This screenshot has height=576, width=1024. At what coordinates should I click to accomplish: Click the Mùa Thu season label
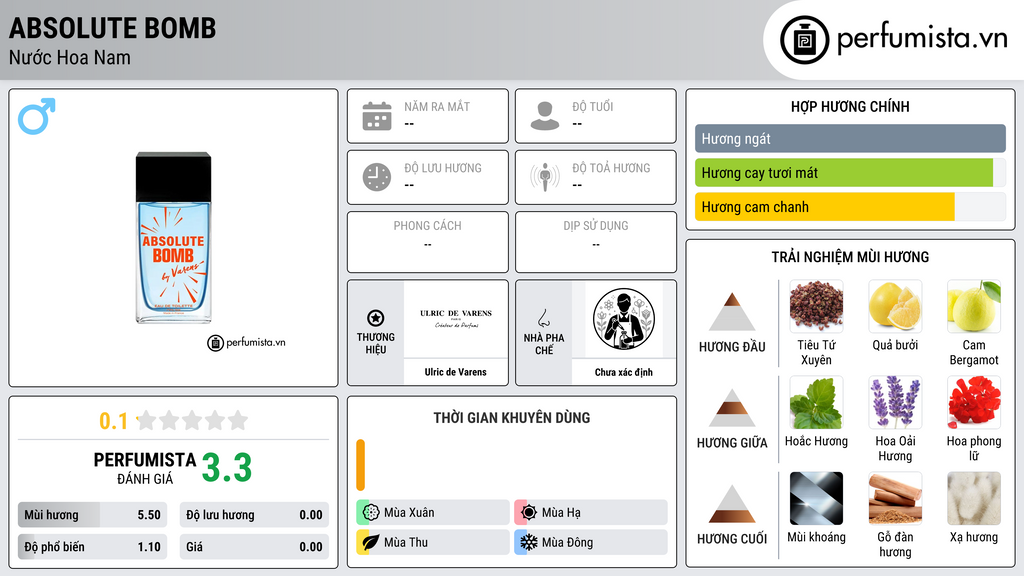click(x=406, y=543)
